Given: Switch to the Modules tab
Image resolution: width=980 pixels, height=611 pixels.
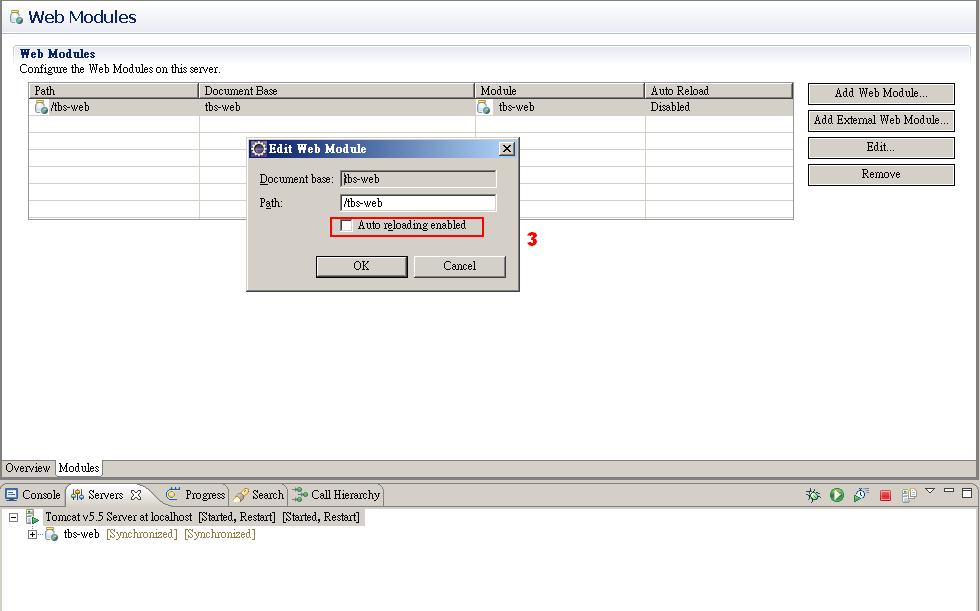Looking at the screenshot, I should point(79,468).
